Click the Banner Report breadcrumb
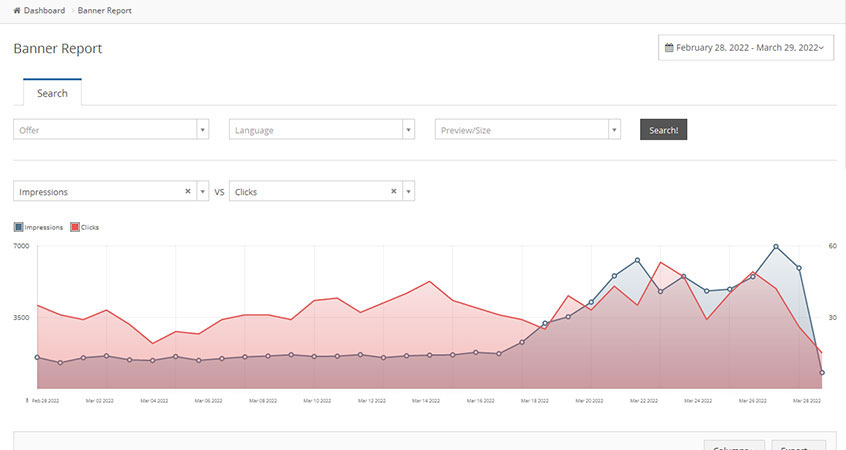This screenshot has width=846, height=450. (104, 11)
